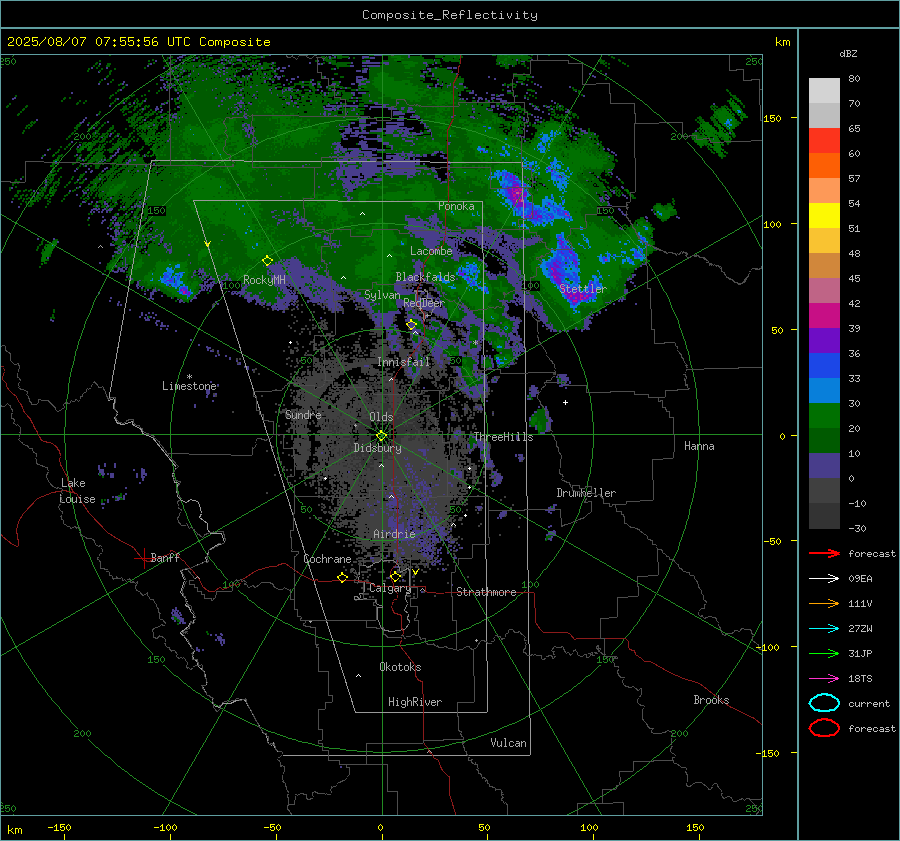
Task: Click the Lake Louise label
Action: (78, 491)
